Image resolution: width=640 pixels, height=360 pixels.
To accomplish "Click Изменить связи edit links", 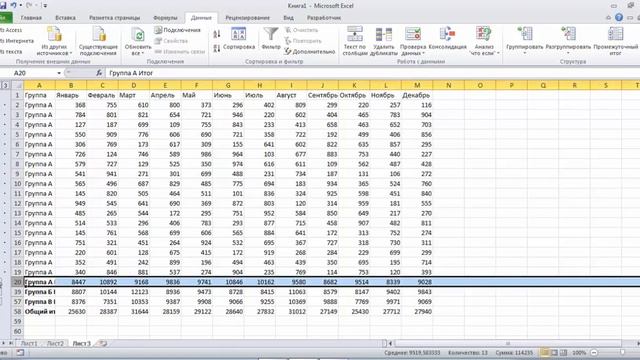I will (180, 51).
